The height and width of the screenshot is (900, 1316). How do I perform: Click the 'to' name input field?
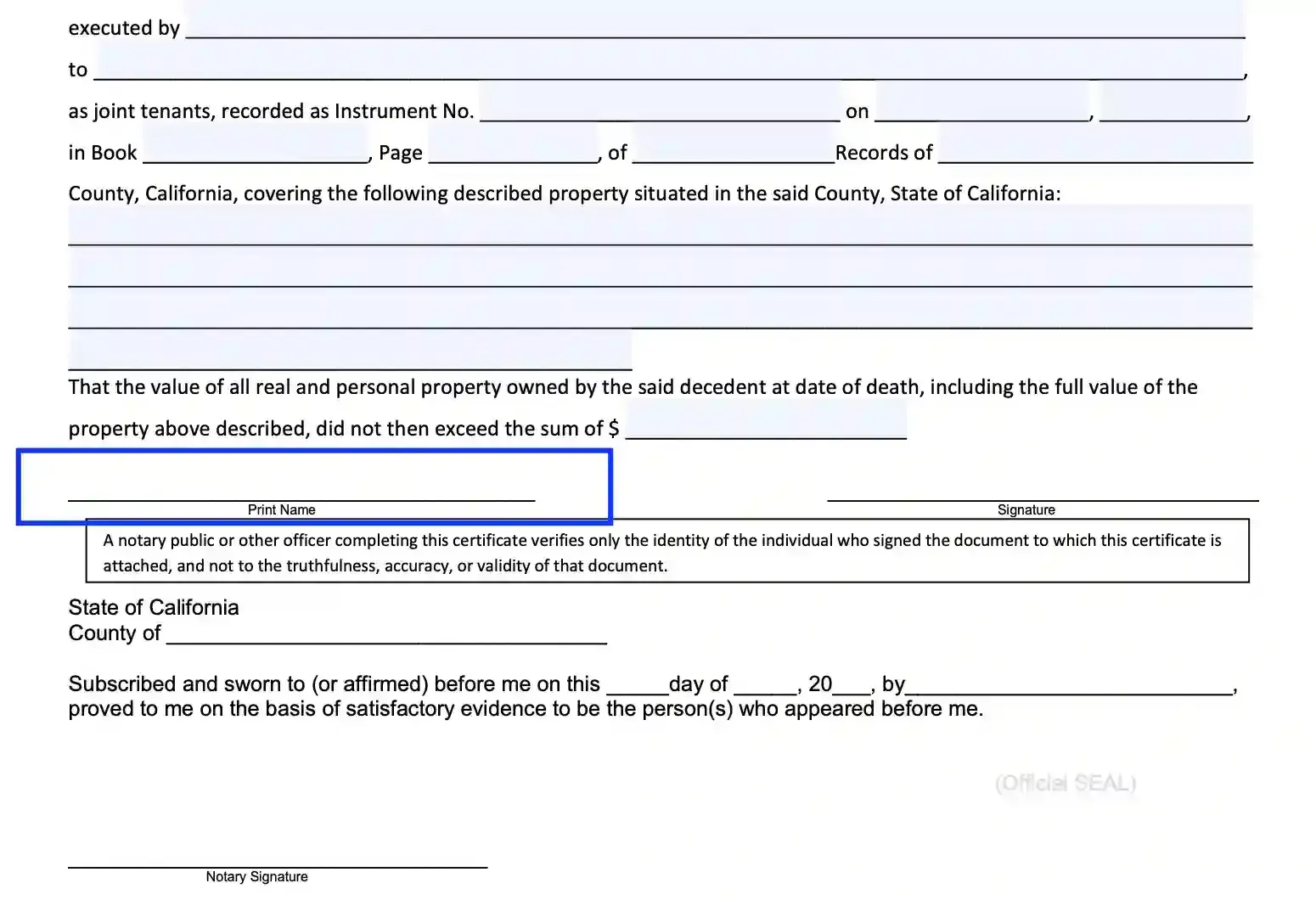[669, 61]
